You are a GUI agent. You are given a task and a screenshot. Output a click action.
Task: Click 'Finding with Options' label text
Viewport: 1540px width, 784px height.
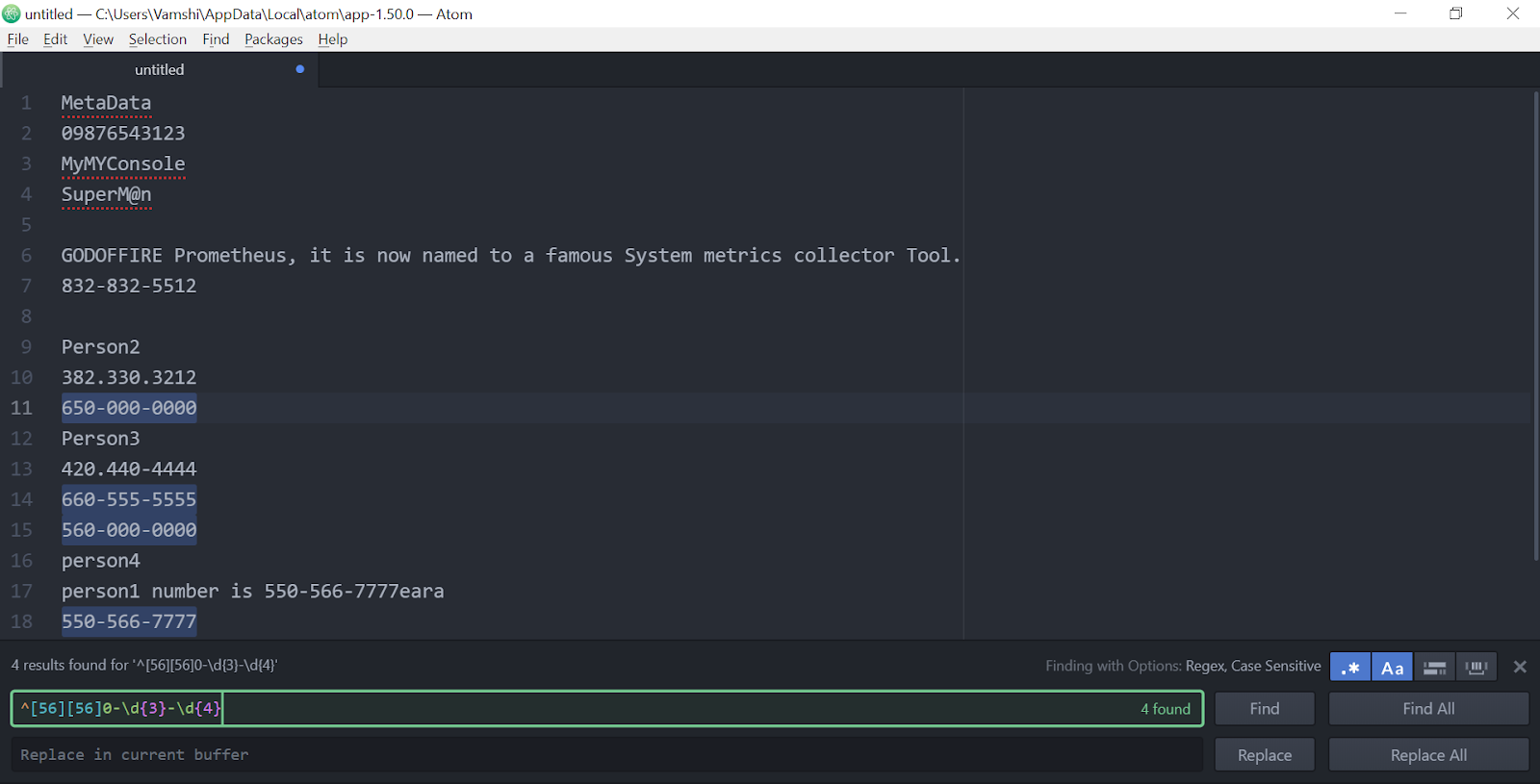[x=1114, y=666]
